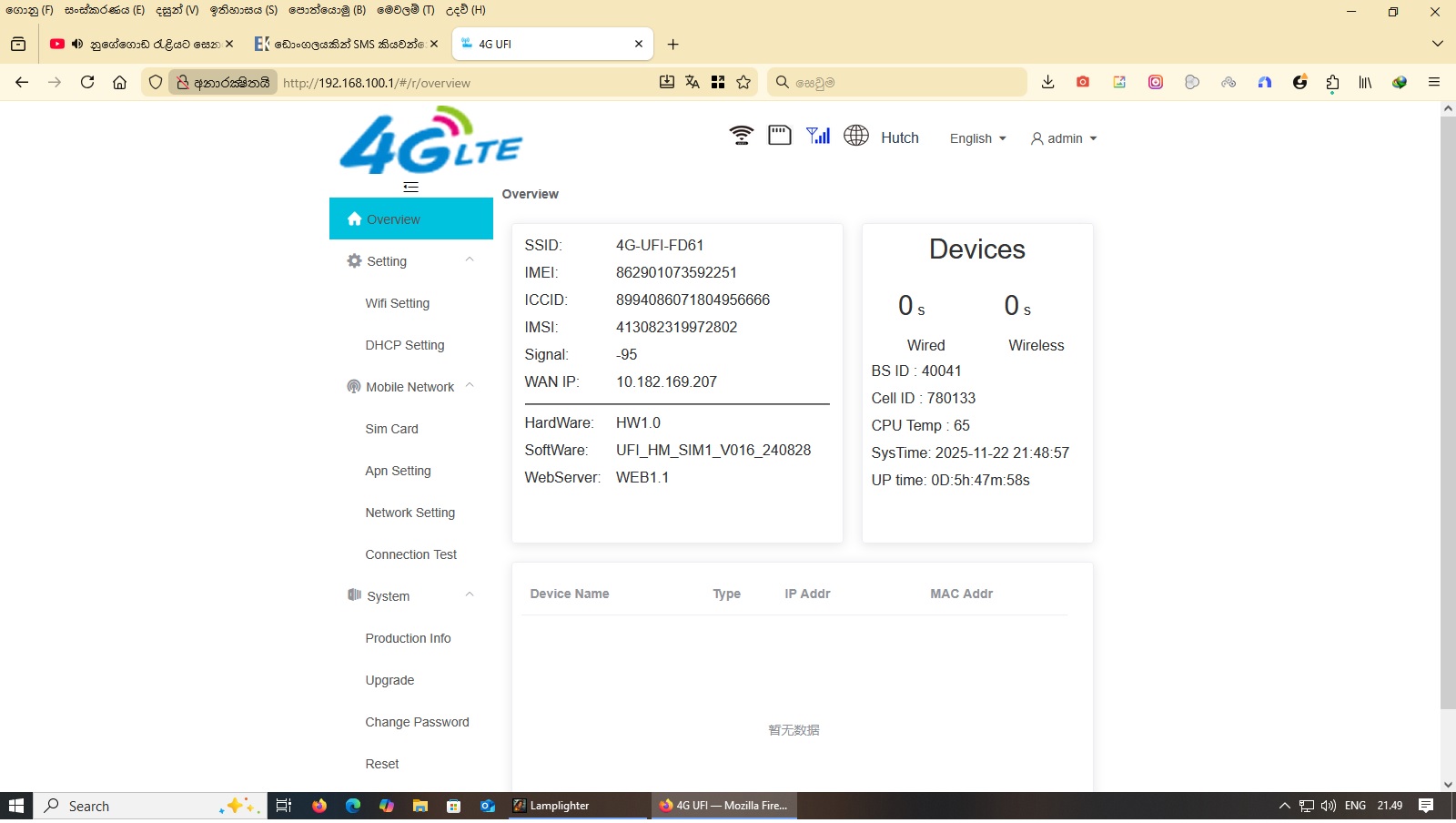
Task: Click the browser search box
Action: (897, 82)
